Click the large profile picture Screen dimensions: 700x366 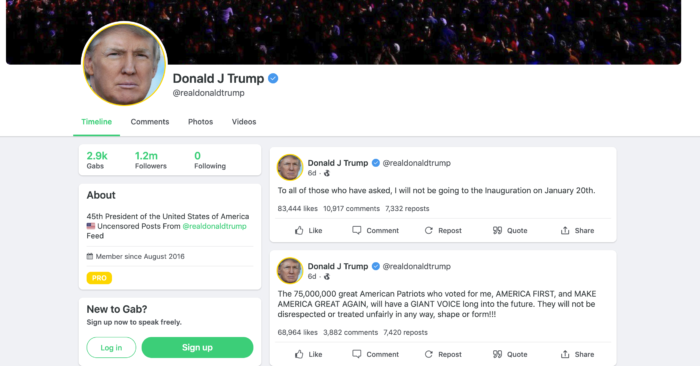click(124, 63)
